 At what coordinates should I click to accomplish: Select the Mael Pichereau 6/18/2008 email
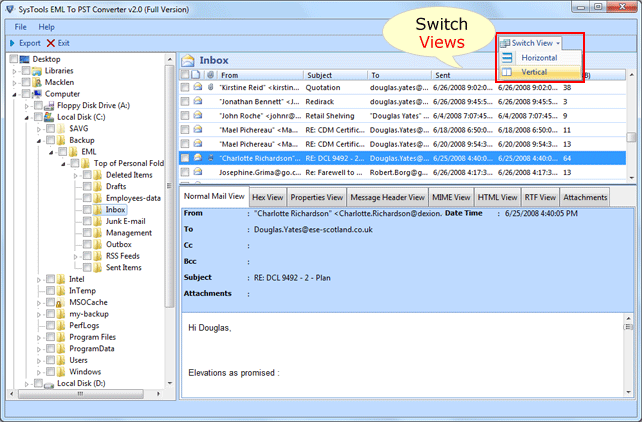coord(402,130)
